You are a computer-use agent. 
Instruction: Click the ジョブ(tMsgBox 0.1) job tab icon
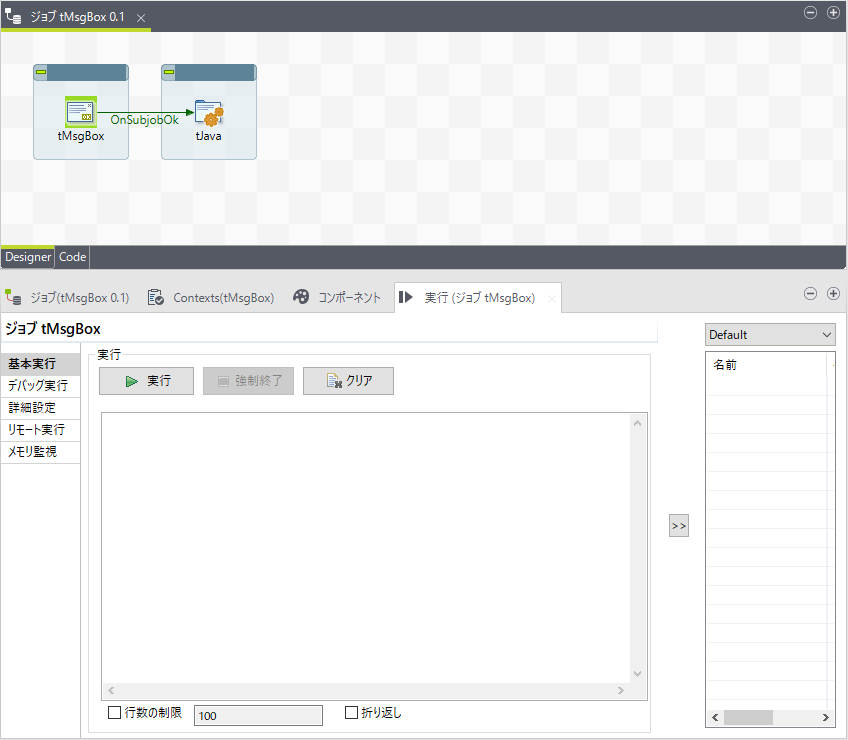pyautogui.click(x=13, y=297)
